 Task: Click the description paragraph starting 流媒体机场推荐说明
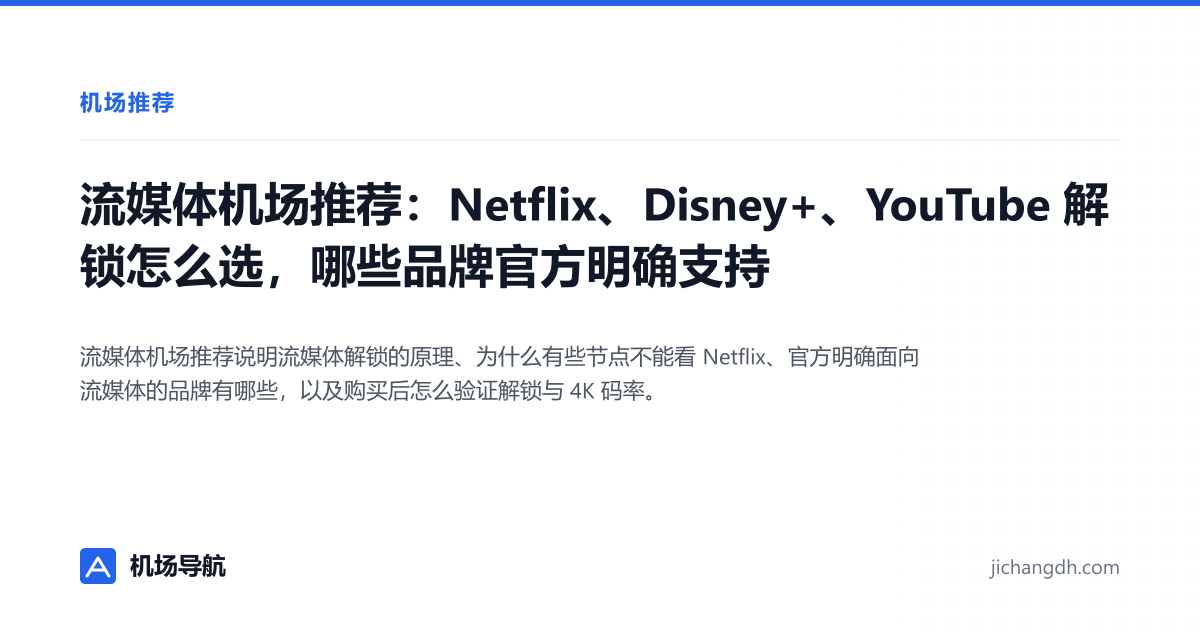coord(500,373)
